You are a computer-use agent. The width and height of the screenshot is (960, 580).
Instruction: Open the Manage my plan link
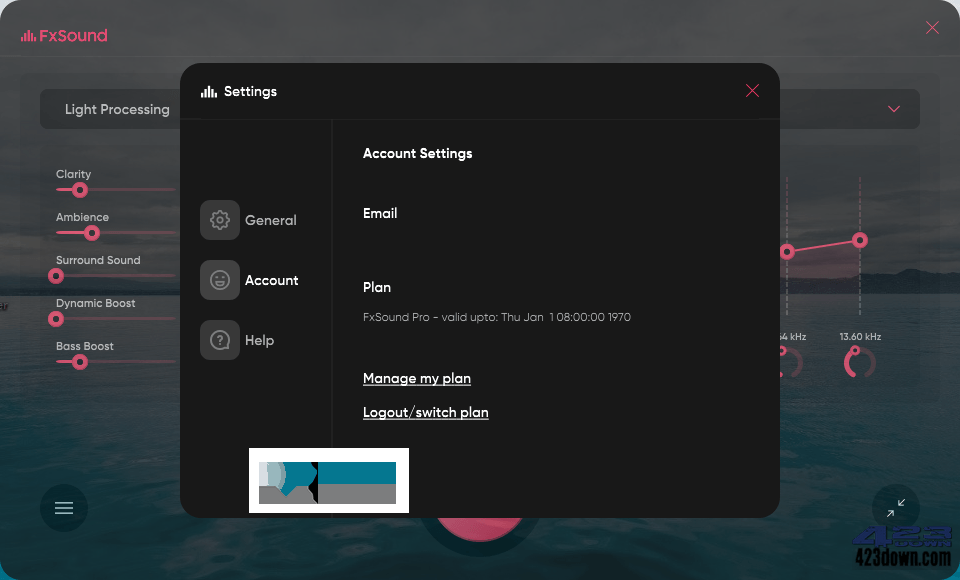[417, 379]
